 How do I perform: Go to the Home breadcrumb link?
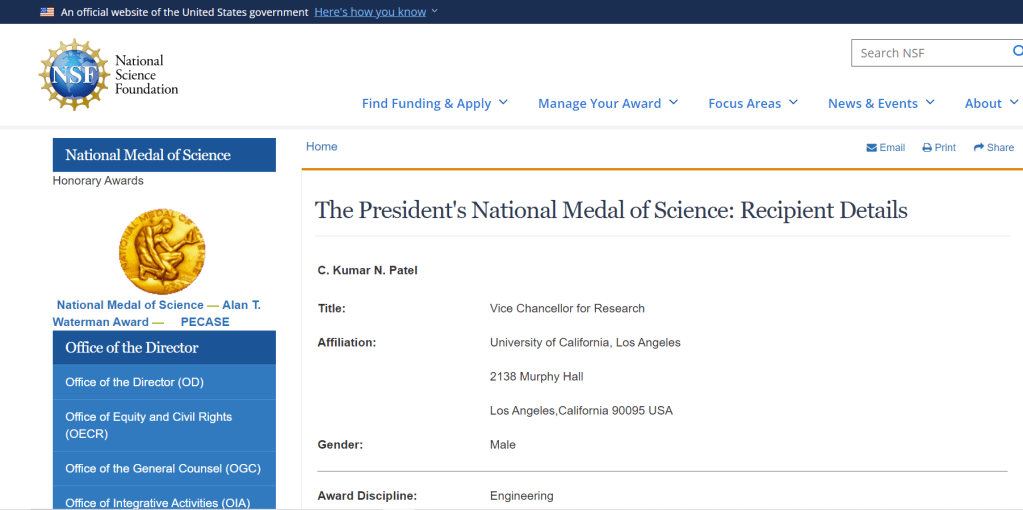(x=322, y=147)
